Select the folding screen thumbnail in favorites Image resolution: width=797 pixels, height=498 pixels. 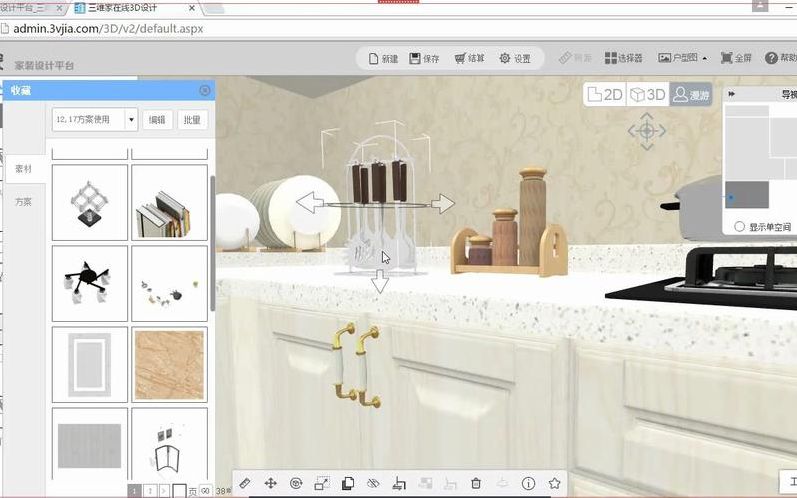tap(169, 444)
